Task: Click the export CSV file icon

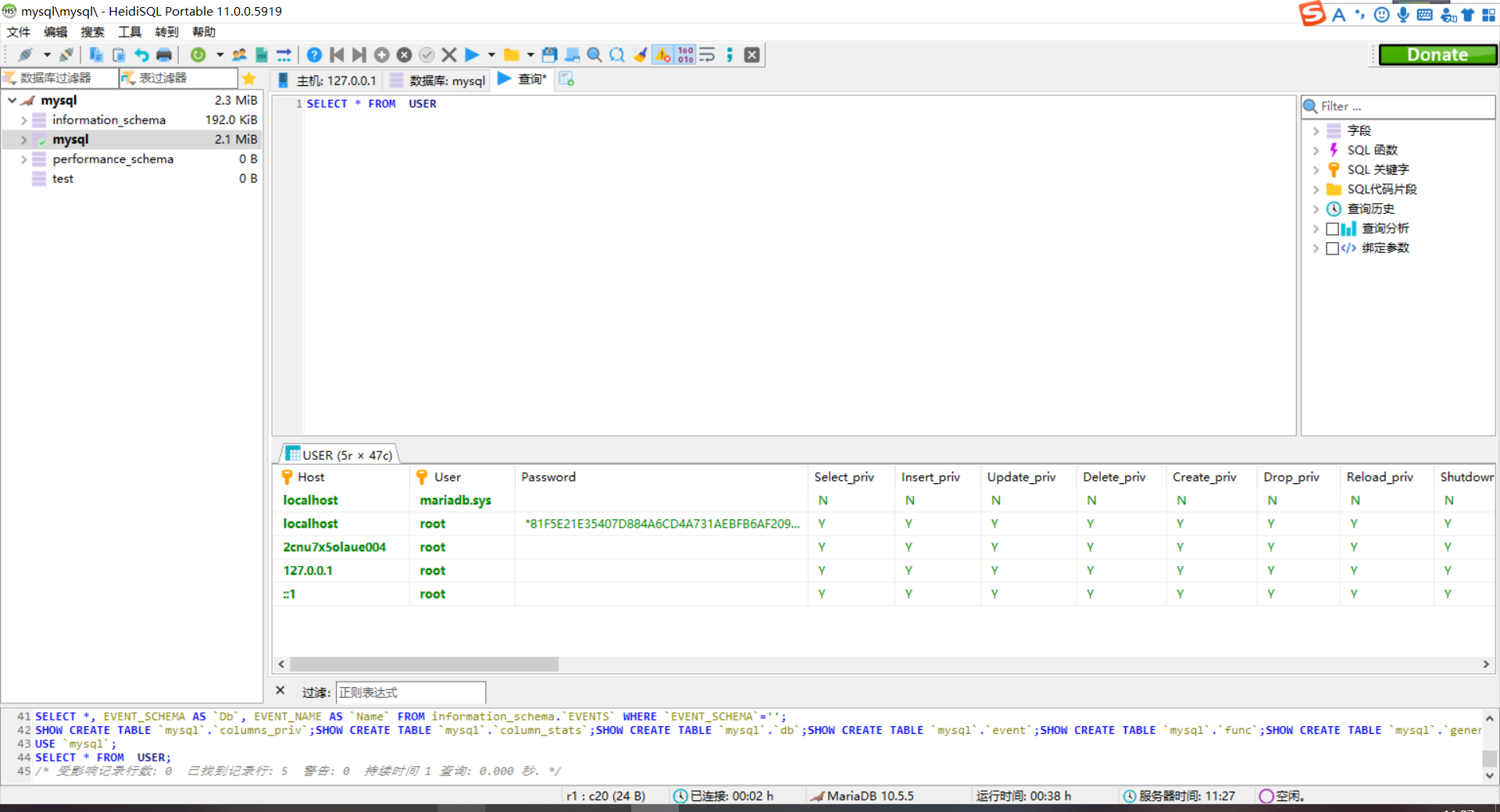Action: pos(262,55)
